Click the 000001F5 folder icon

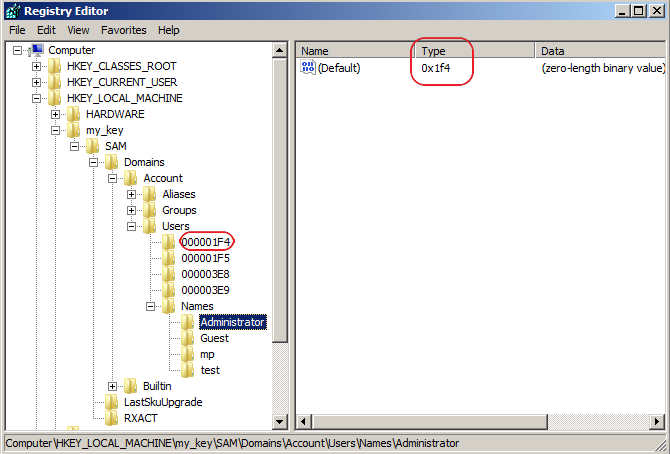pos(169,258)
